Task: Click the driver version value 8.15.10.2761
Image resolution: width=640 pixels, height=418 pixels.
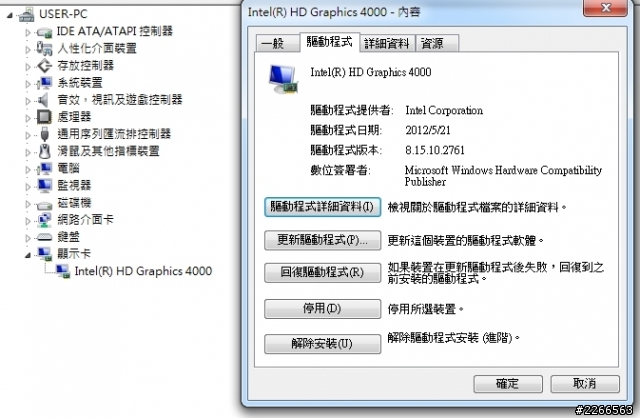Action: (x=435, y=151)
